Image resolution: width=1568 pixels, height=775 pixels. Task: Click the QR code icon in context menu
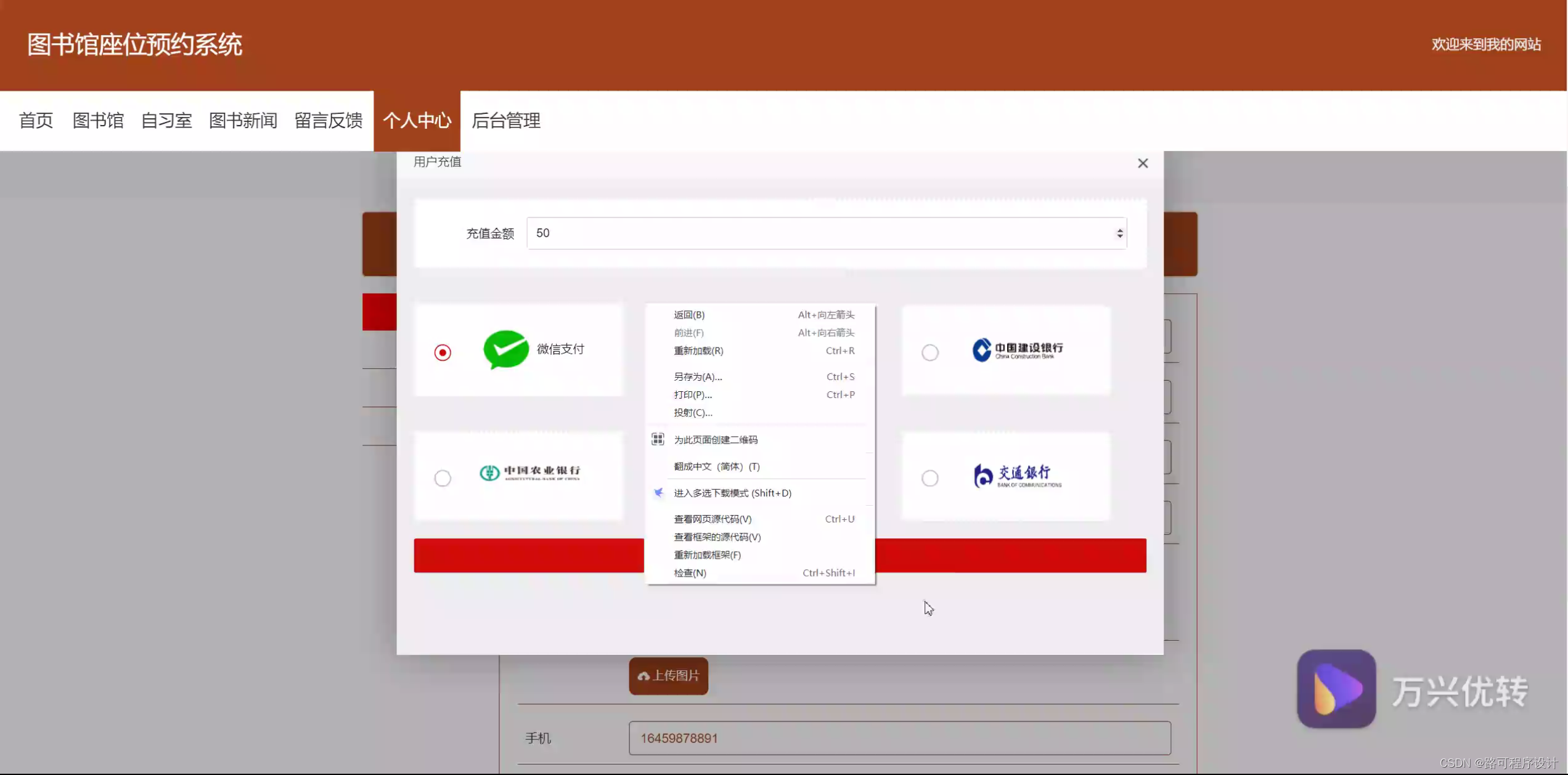pyautogui.click(x=658, y=439)
